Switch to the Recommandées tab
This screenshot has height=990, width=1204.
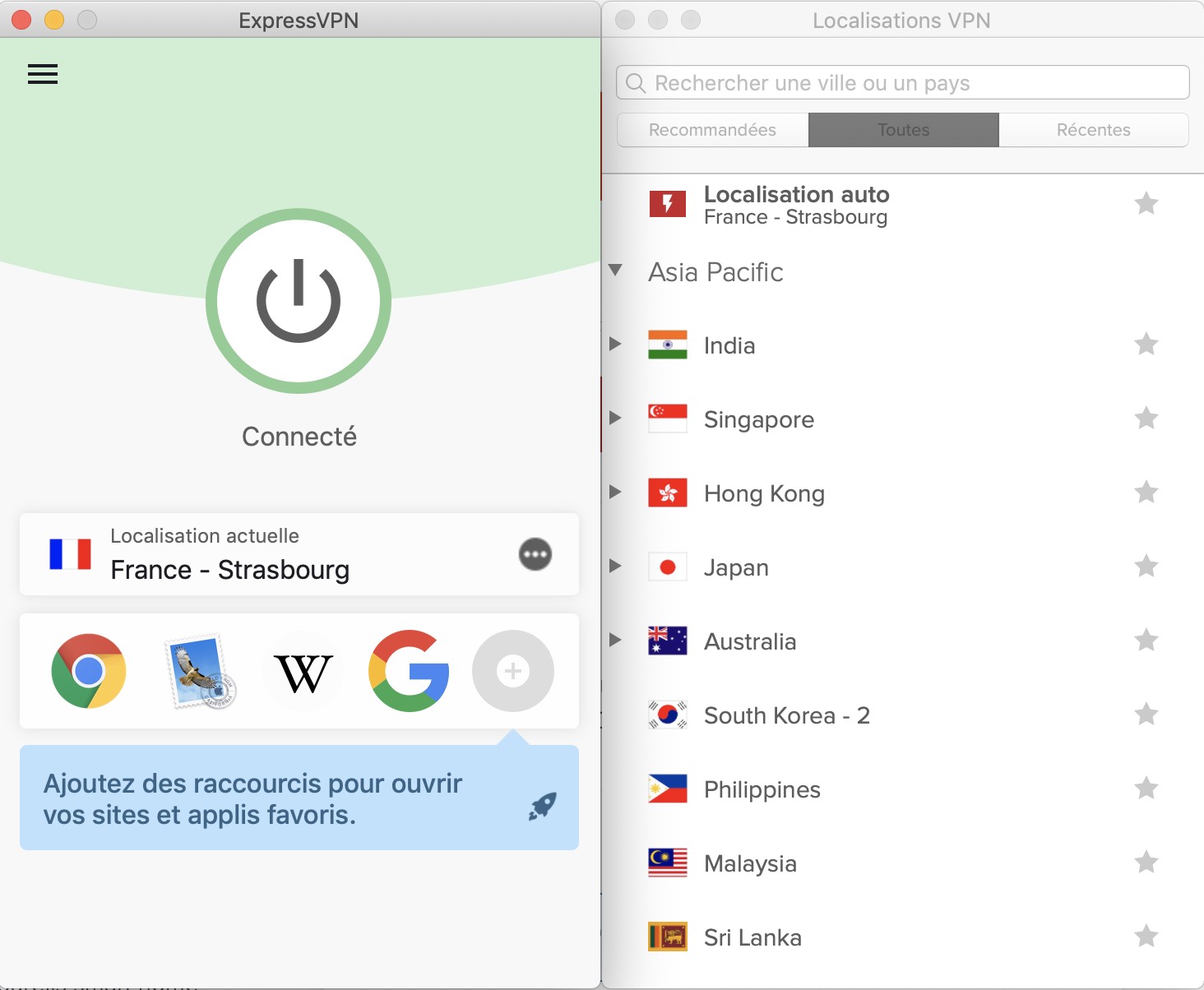(712, 130)
